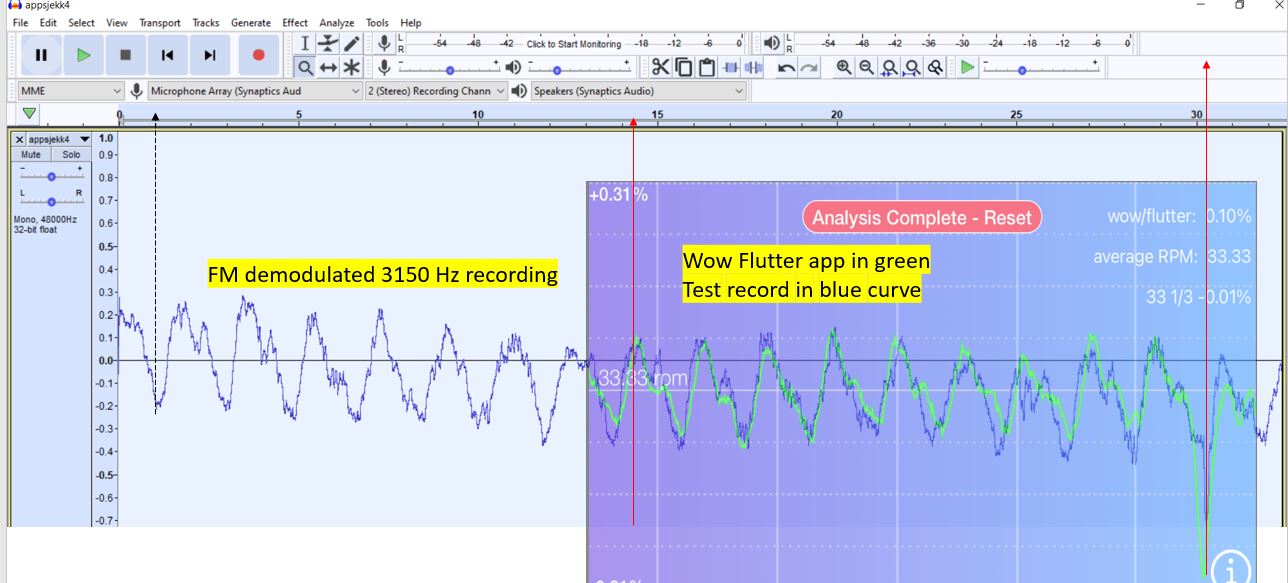This screenshot has width=1288, height=583.
Task: Click the Cut scissors icon
Action: pos(660,67)
